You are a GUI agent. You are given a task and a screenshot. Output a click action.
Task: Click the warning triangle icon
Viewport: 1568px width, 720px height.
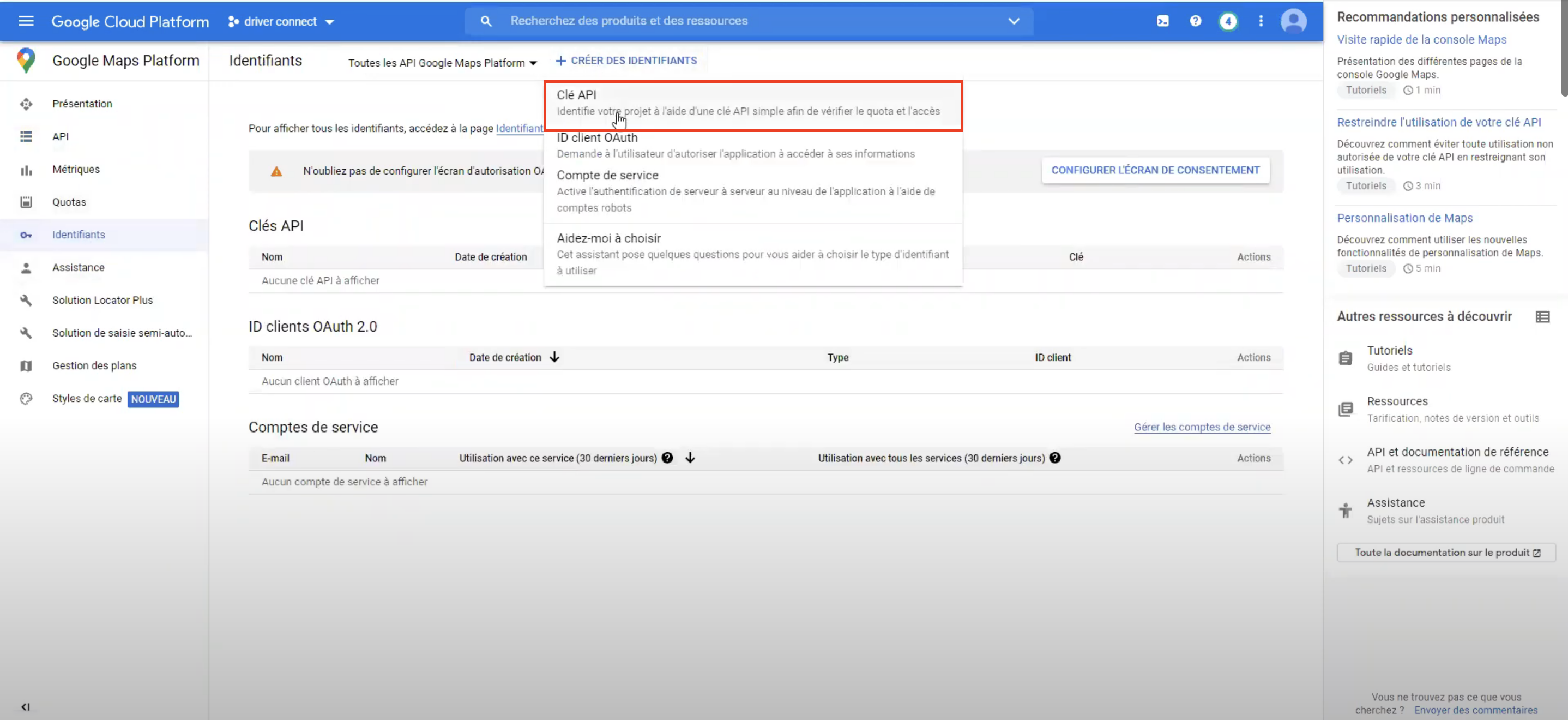coord(276,171)
